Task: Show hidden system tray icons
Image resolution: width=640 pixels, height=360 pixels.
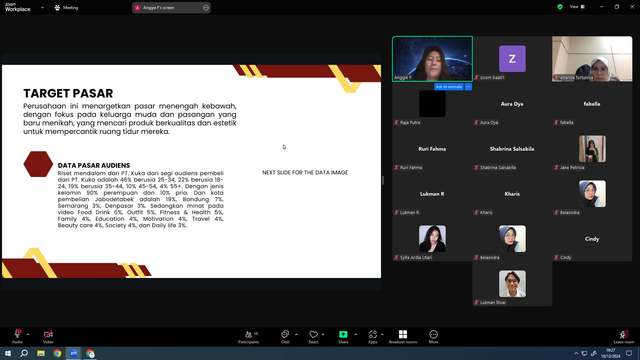Action: [x=576, y=353]
